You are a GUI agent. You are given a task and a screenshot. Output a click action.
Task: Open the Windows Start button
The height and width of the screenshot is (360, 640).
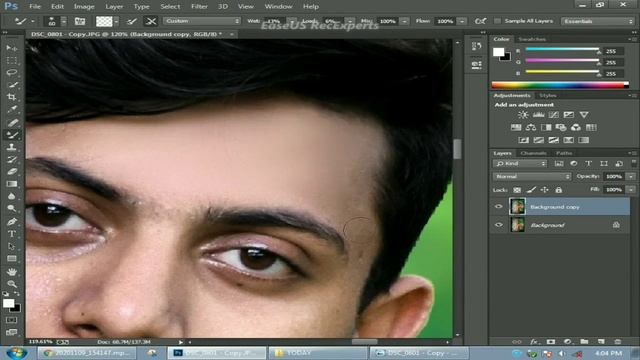(x=17, y=353)
